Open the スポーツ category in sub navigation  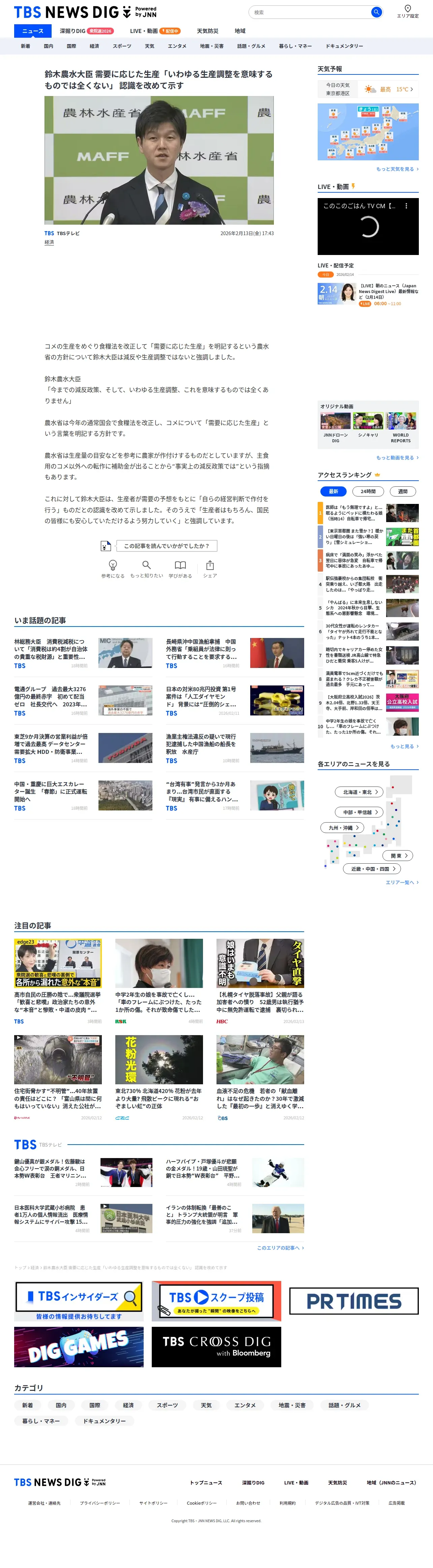pyautogui.click(x=122, y=46)
